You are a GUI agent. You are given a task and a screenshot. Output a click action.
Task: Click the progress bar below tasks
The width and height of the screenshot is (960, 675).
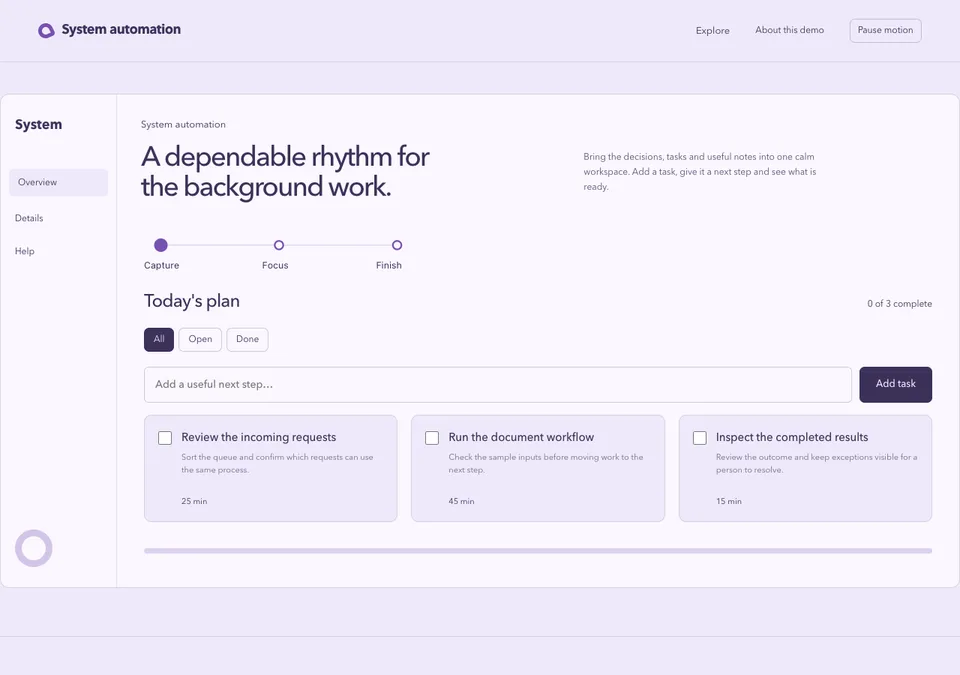coord(538,551)
